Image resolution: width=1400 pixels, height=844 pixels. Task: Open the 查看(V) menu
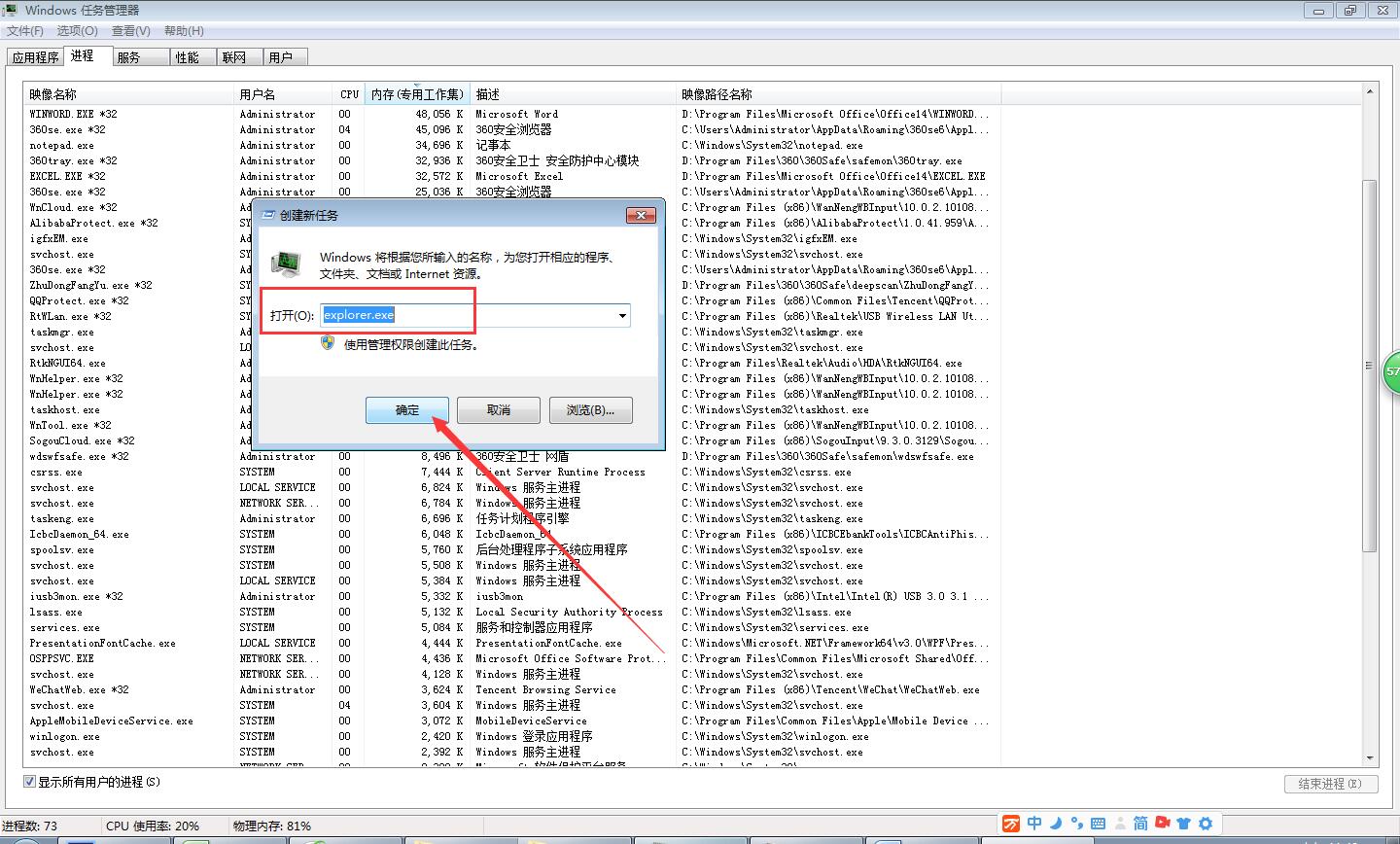coord(130,31)
